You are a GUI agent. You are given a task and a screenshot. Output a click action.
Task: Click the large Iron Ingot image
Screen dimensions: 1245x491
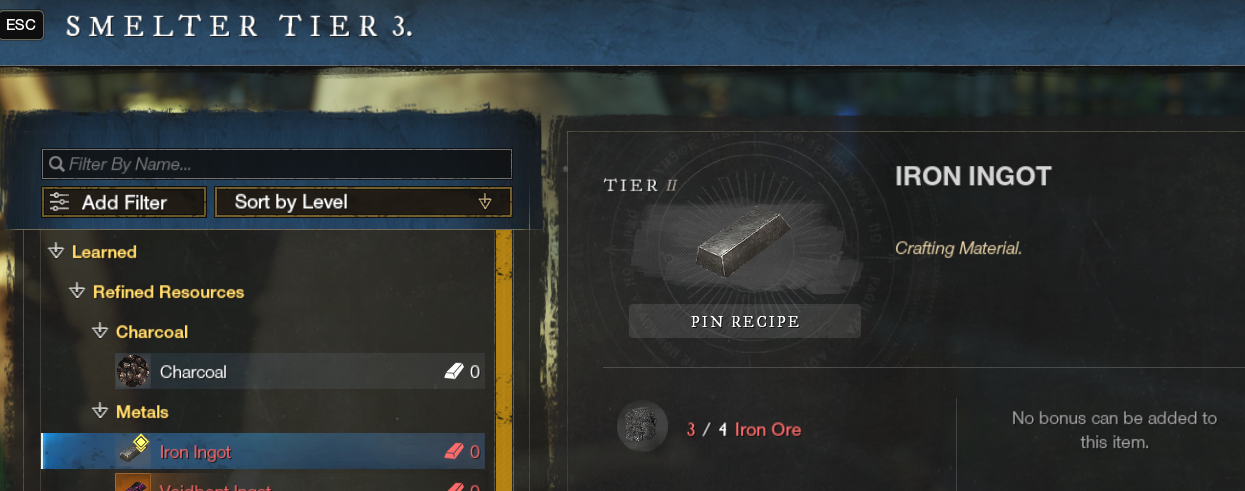point(745,245)
